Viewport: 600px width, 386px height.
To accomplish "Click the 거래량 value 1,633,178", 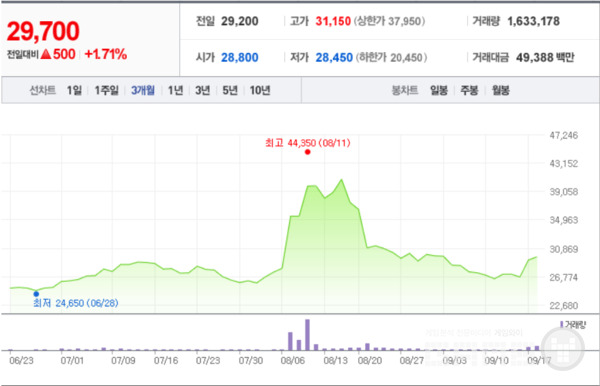I will coord(533,21).
